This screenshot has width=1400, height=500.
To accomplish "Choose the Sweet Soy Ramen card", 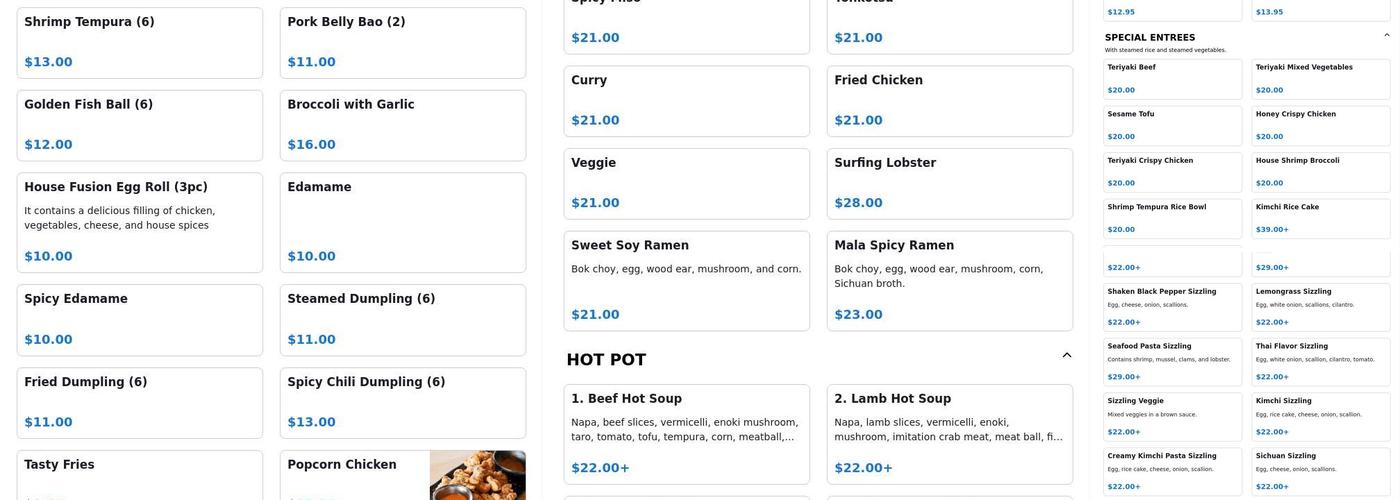I will (x=686, y=280).
